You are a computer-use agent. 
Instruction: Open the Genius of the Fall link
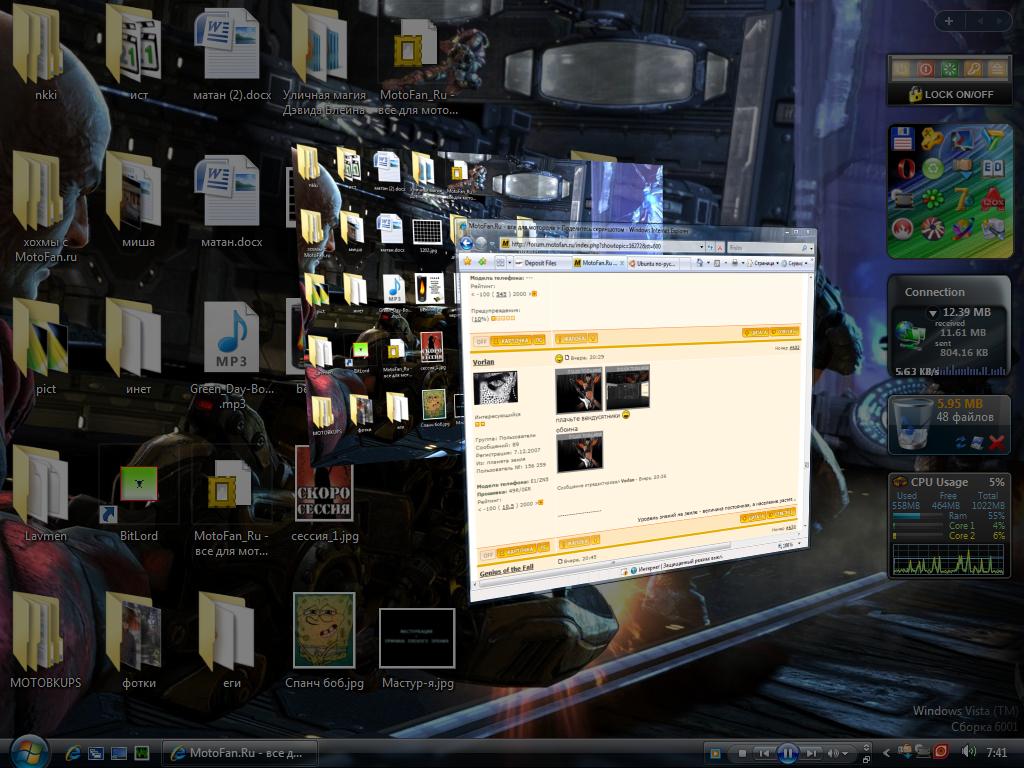507,570
